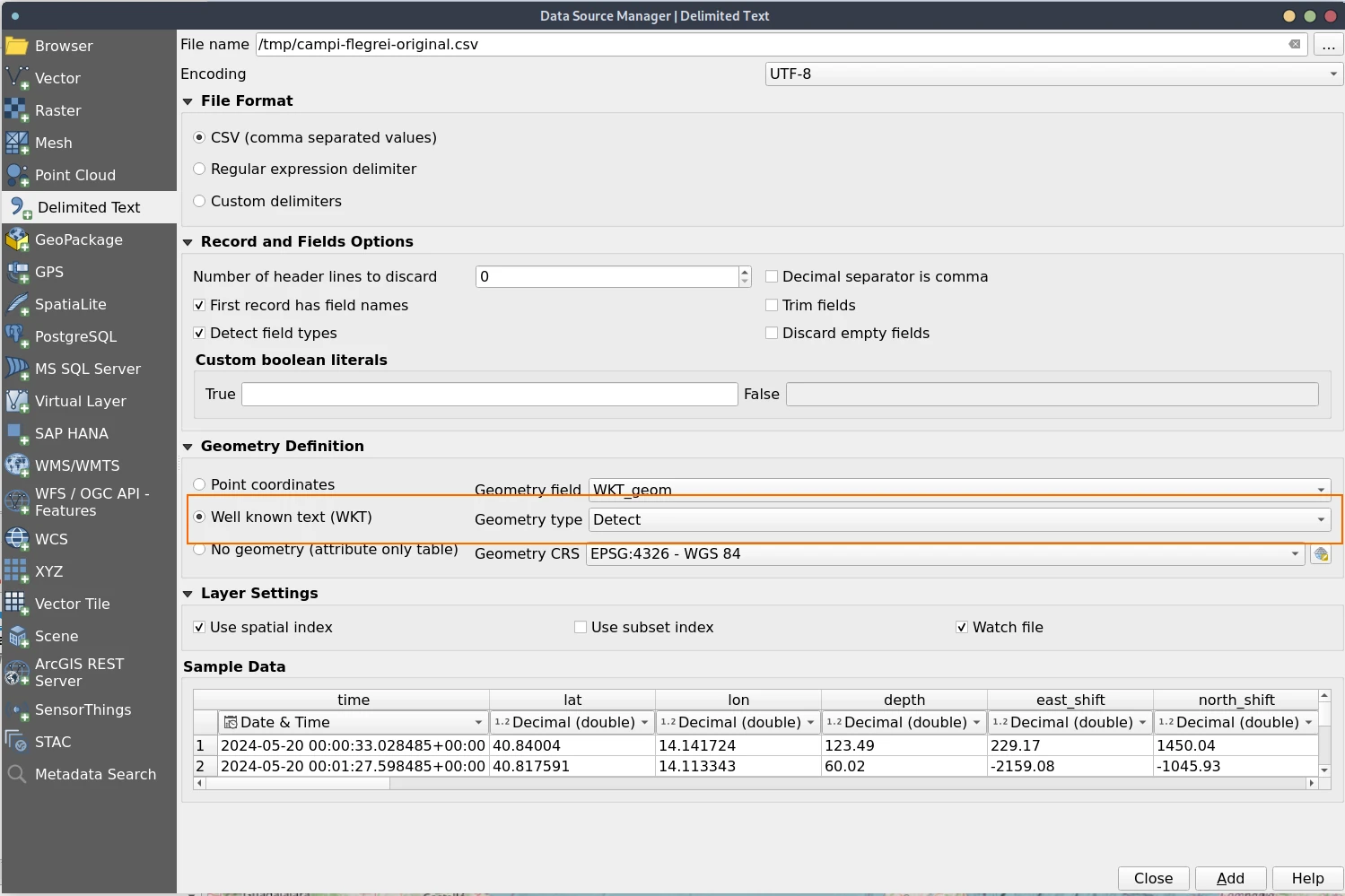Toggle First record has field names

pos(199,305)
